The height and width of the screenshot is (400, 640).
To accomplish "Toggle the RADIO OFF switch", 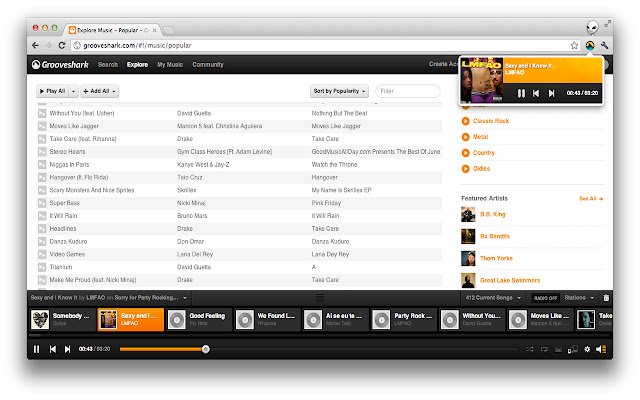I will [x=545, y=298].
